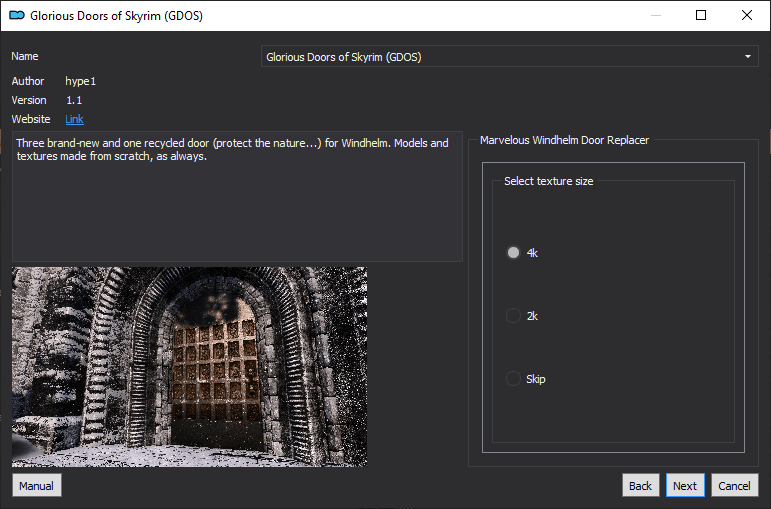Screen dimensions: 771x509
Task: Maximize the GDOS installer window
Action: [701, 15]
